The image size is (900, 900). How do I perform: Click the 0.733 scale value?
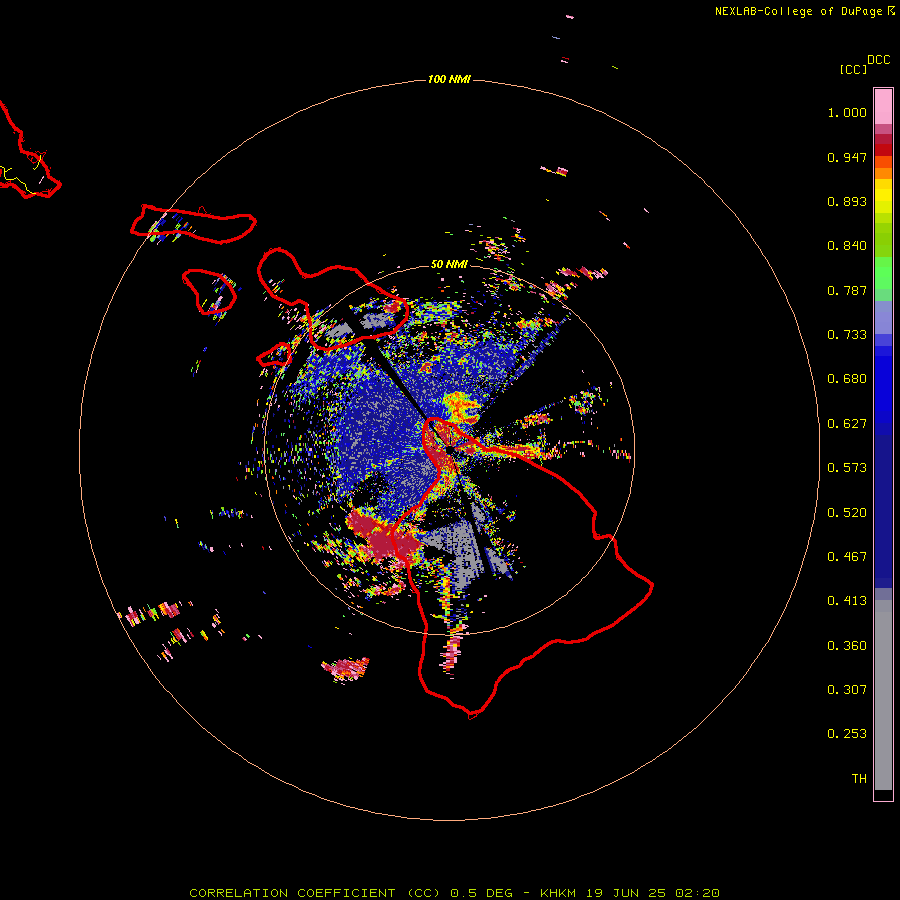click(847, 335)
